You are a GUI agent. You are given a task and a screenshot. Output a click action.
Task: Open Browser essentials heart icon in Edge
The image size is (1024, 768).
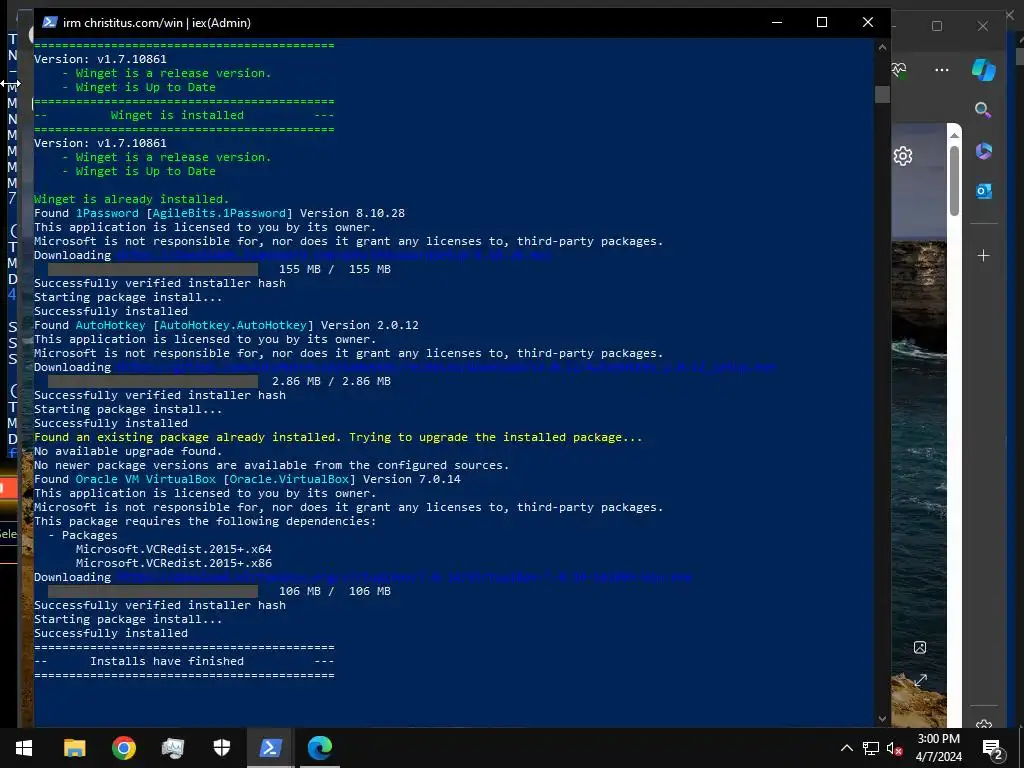(x=899, y=69)
